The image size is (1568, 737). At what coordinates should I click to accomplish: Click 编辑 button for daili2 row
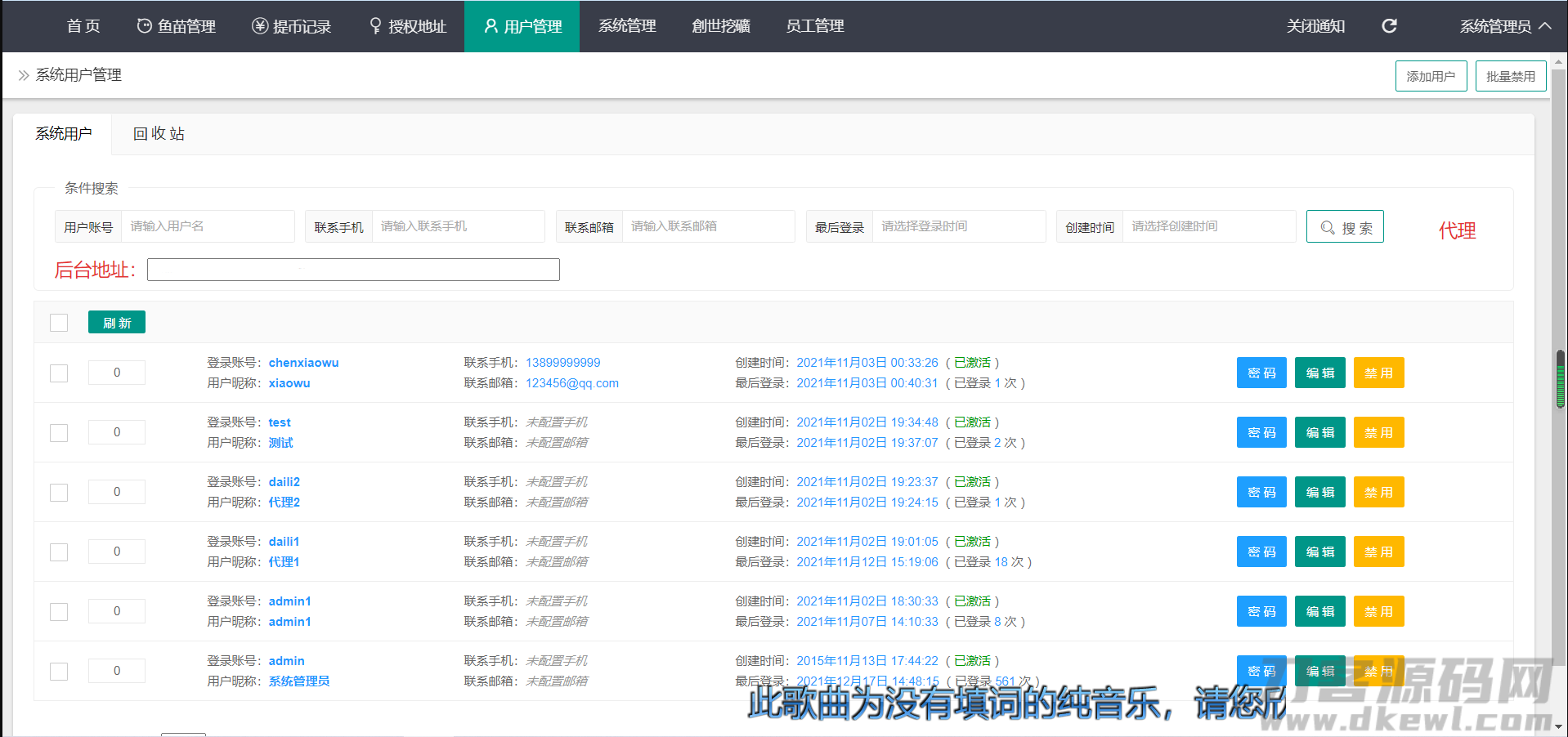(x=1319, y=492)
